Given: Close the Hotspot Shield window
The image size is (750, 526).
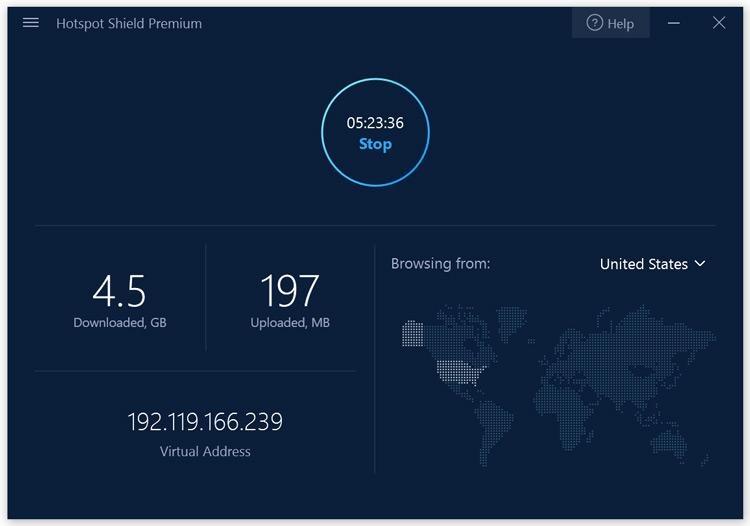Looking at the screenshot, I should (718, 22).
